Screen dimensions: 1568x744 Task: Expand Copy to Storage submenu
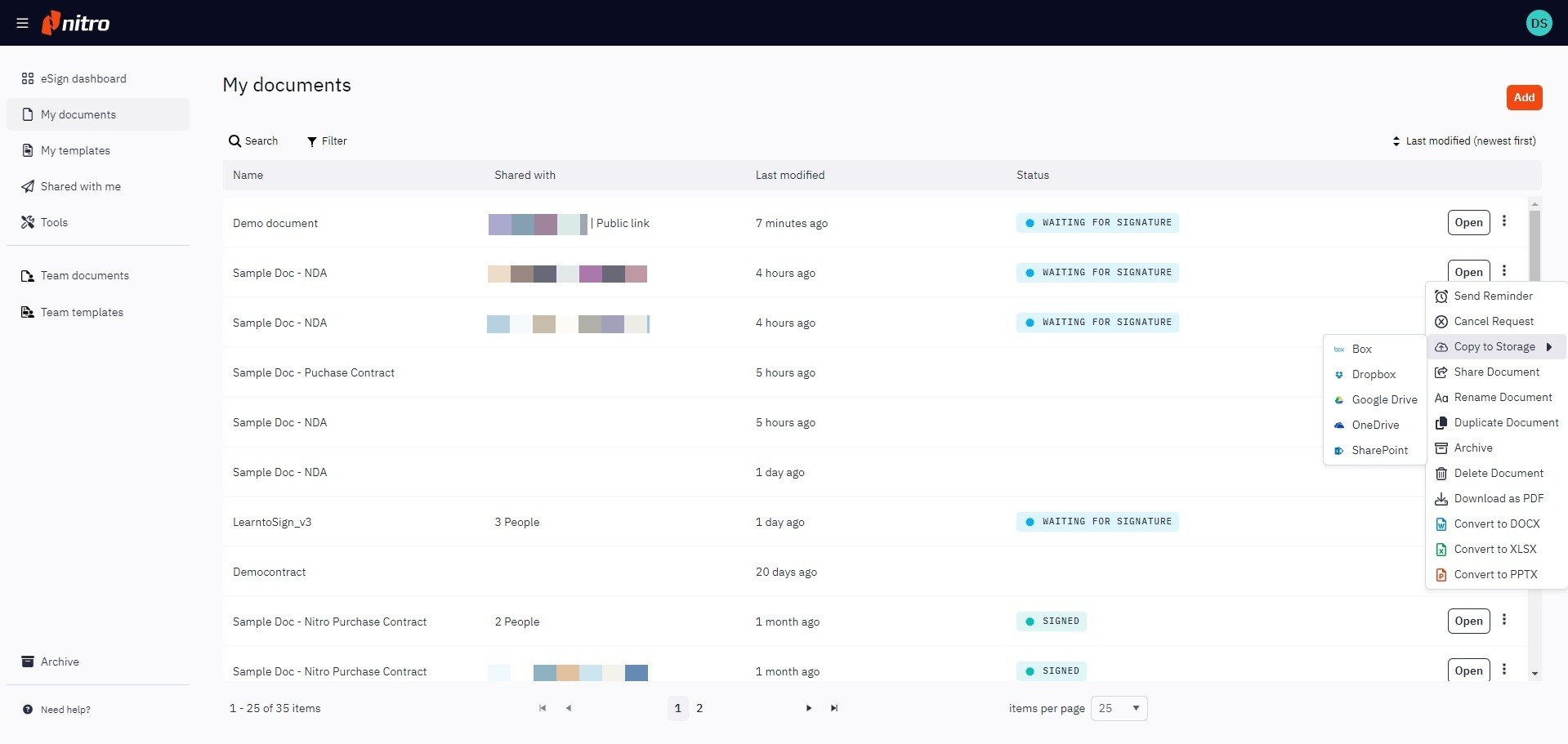coord(1494,346)
